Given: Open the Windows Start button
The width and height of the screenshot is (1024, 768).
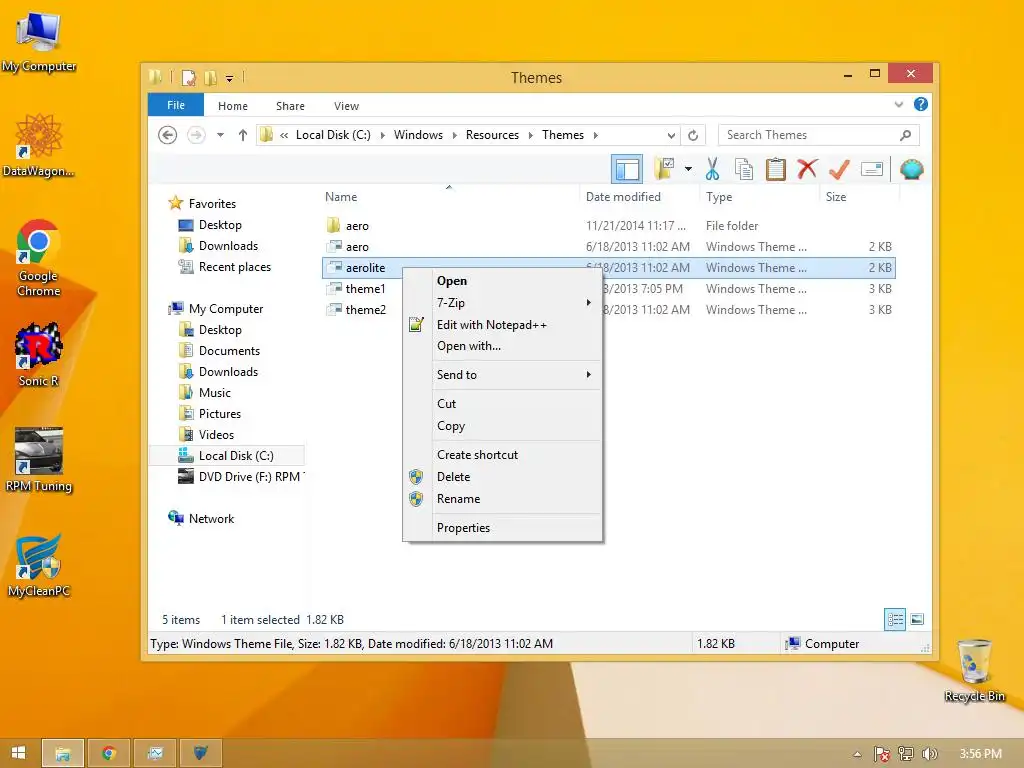Looking at the screenshot, I should pos(19,753).
